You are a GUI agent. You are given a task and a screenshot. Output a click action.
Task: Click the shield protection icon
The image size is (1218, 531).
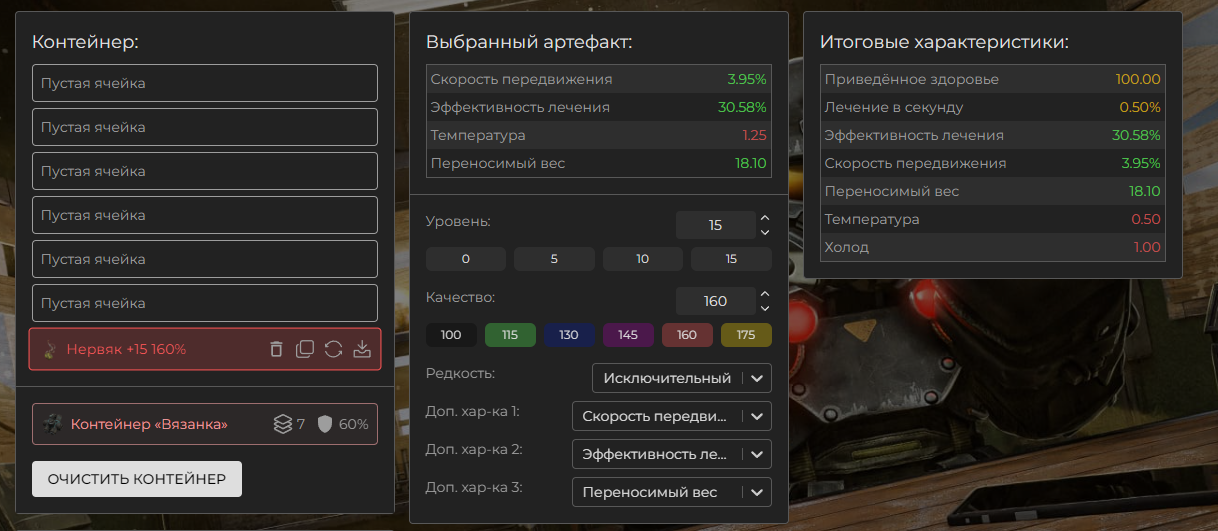(x=324, y=424)
